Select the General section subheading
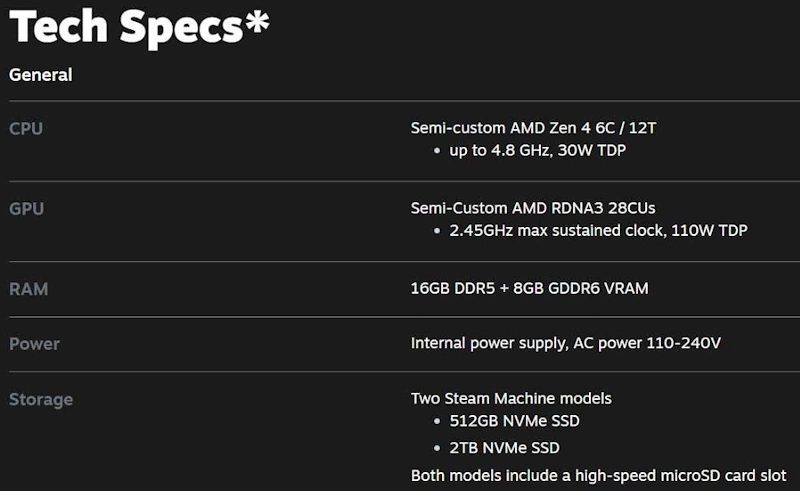The width and height of the screenshot is (800, 491). (41, 75)
